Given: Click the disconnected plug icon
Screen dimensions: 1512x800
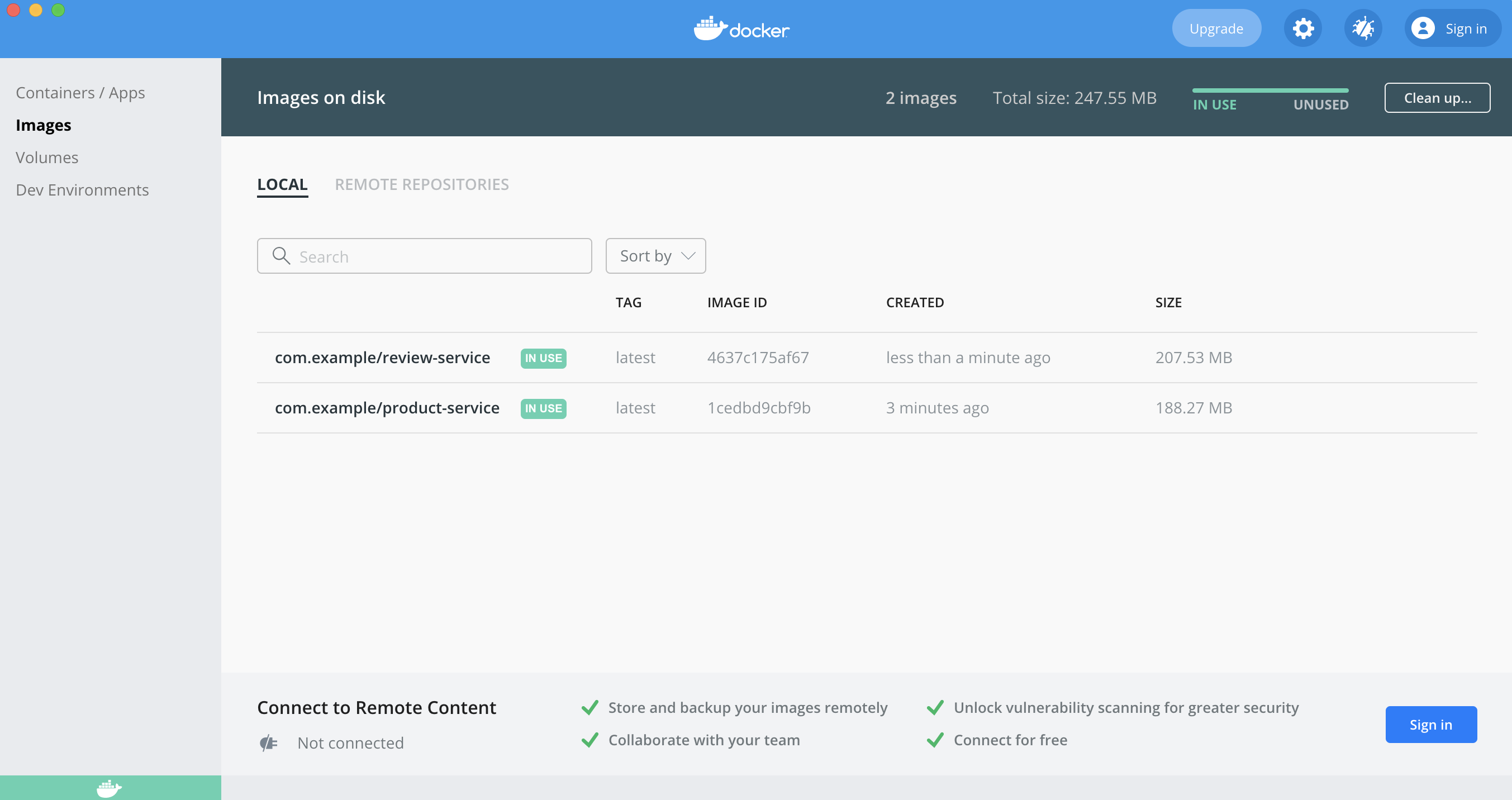Looking at the screenshot, I should click(268, 742).
